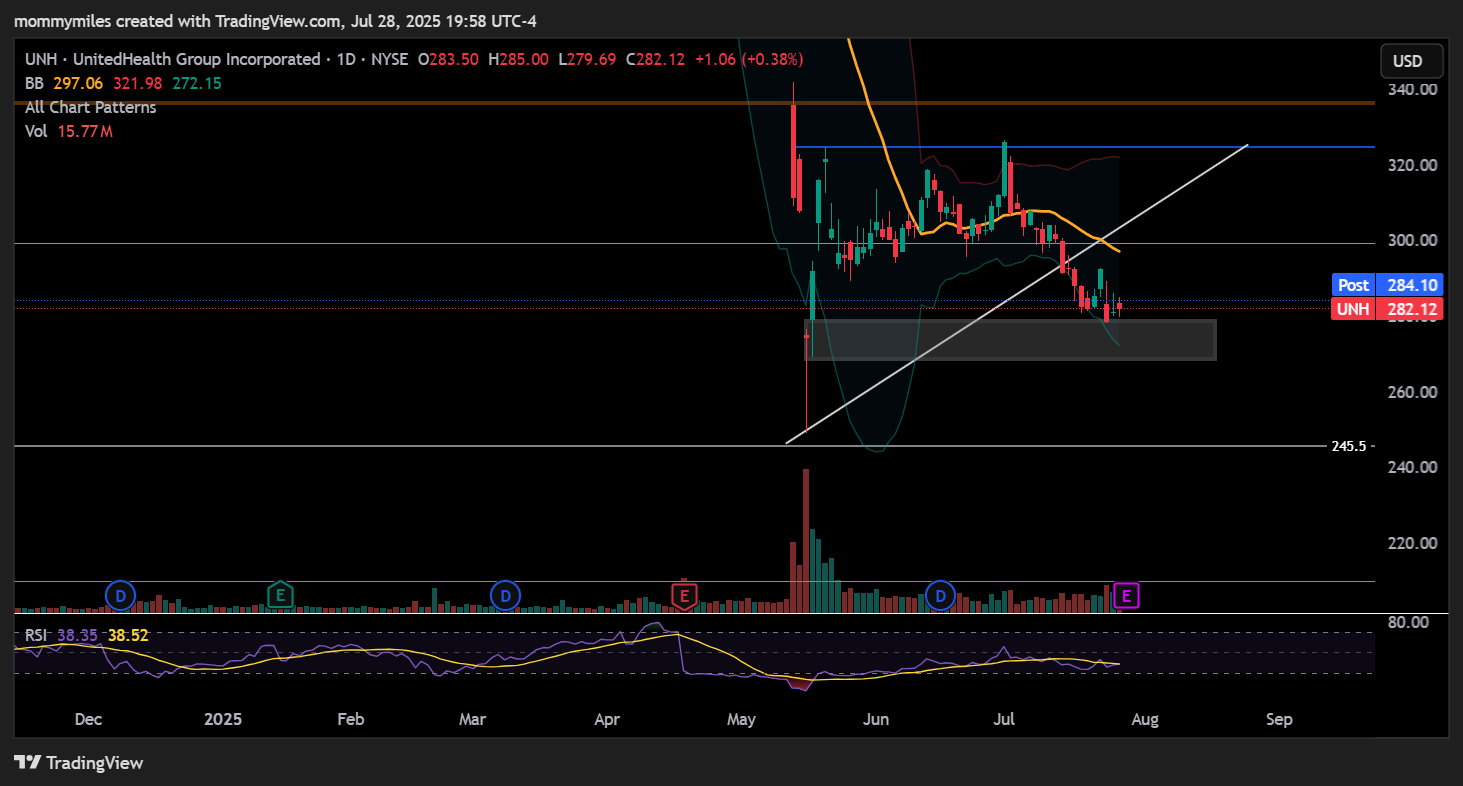Screen dimensions: 1463x786
Task: Open the green earnings E marker in January
Action: pos(280,596)
